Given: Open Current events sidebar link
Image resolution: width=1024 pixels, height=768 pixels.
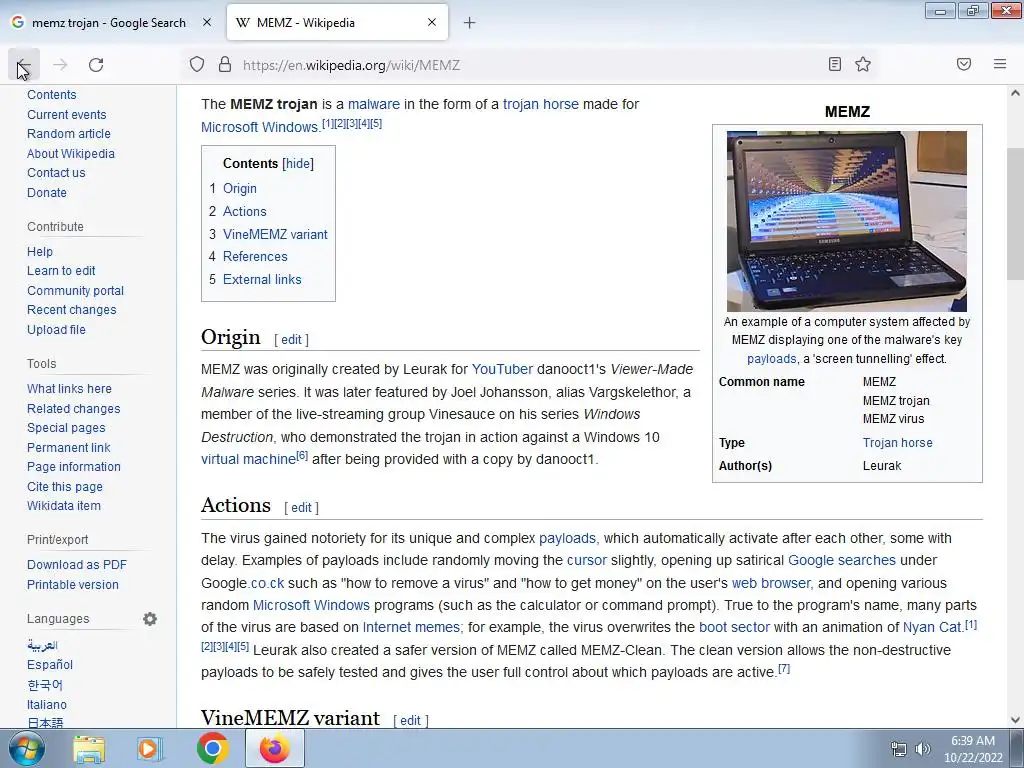Looking at the screenshot, I should 67,114.
